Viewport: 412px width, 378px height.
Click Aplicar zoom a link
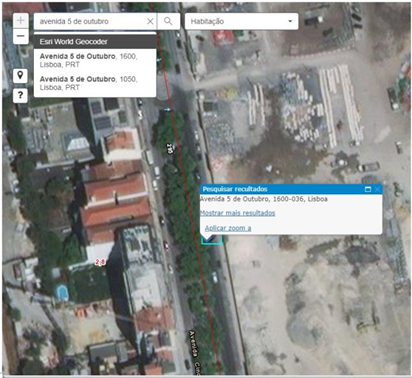click(x=228, y=228)
